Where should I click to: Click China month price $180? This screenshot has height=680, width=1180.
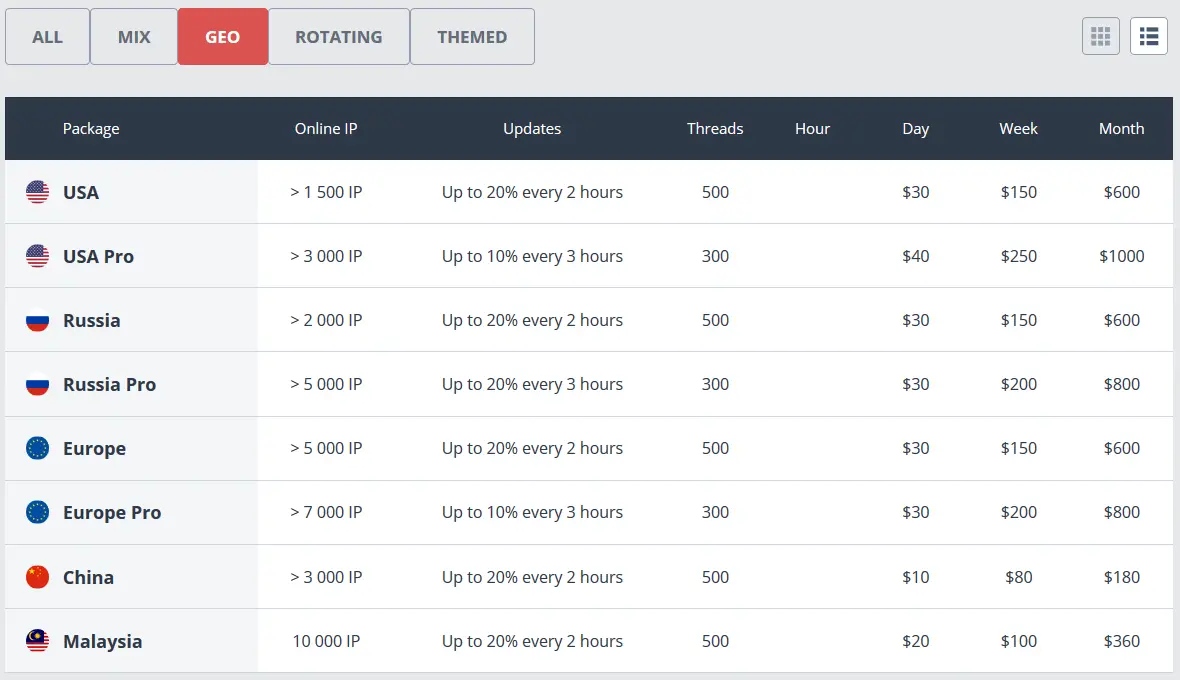(x=1121, y=578)
